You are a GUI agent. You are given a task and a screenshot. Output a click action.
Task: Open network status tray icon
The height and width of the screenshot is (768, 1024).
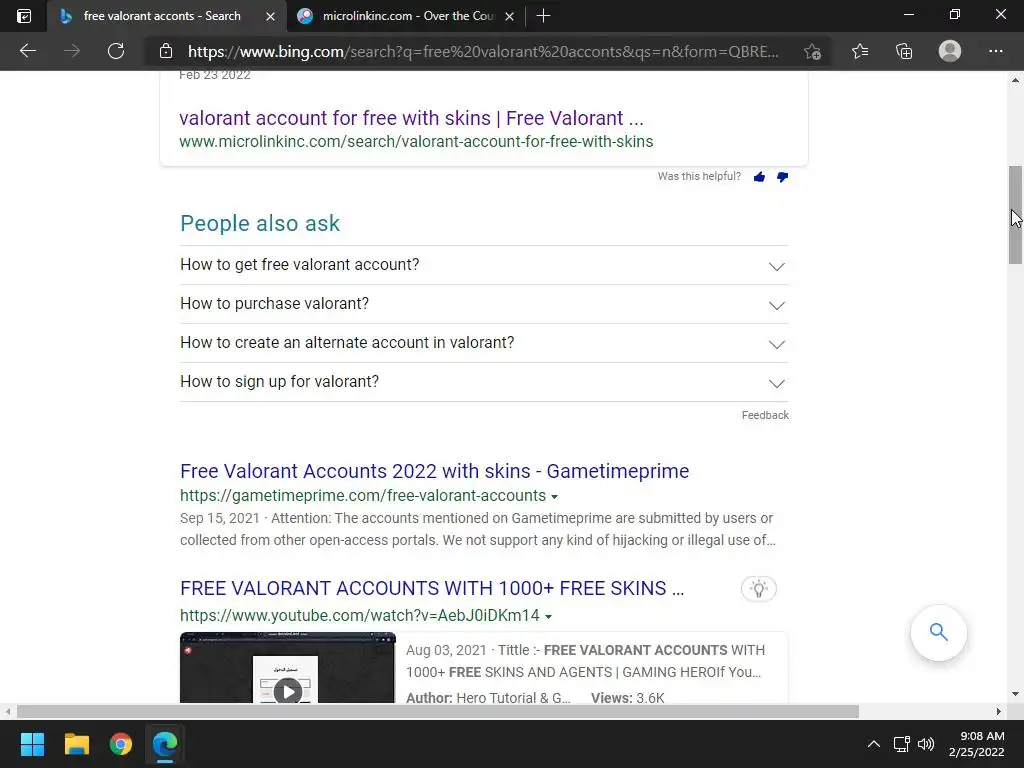pos(902,744)
